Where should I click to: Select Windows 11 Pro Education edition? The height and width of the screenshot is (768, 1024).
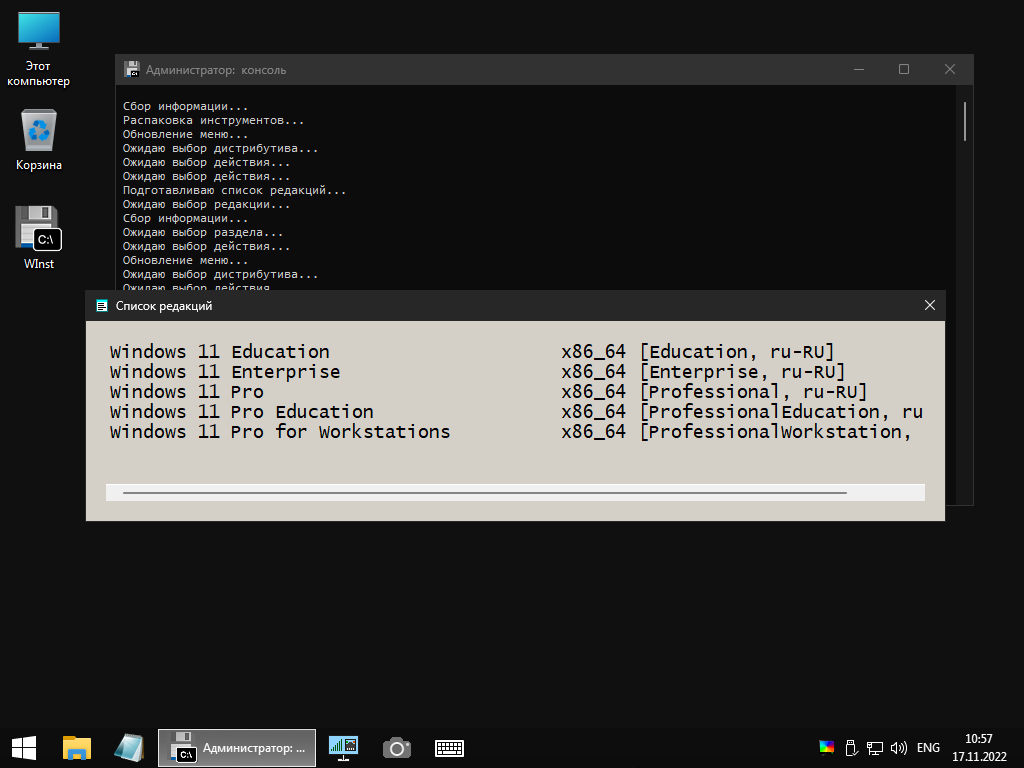[x=516, y=412]
